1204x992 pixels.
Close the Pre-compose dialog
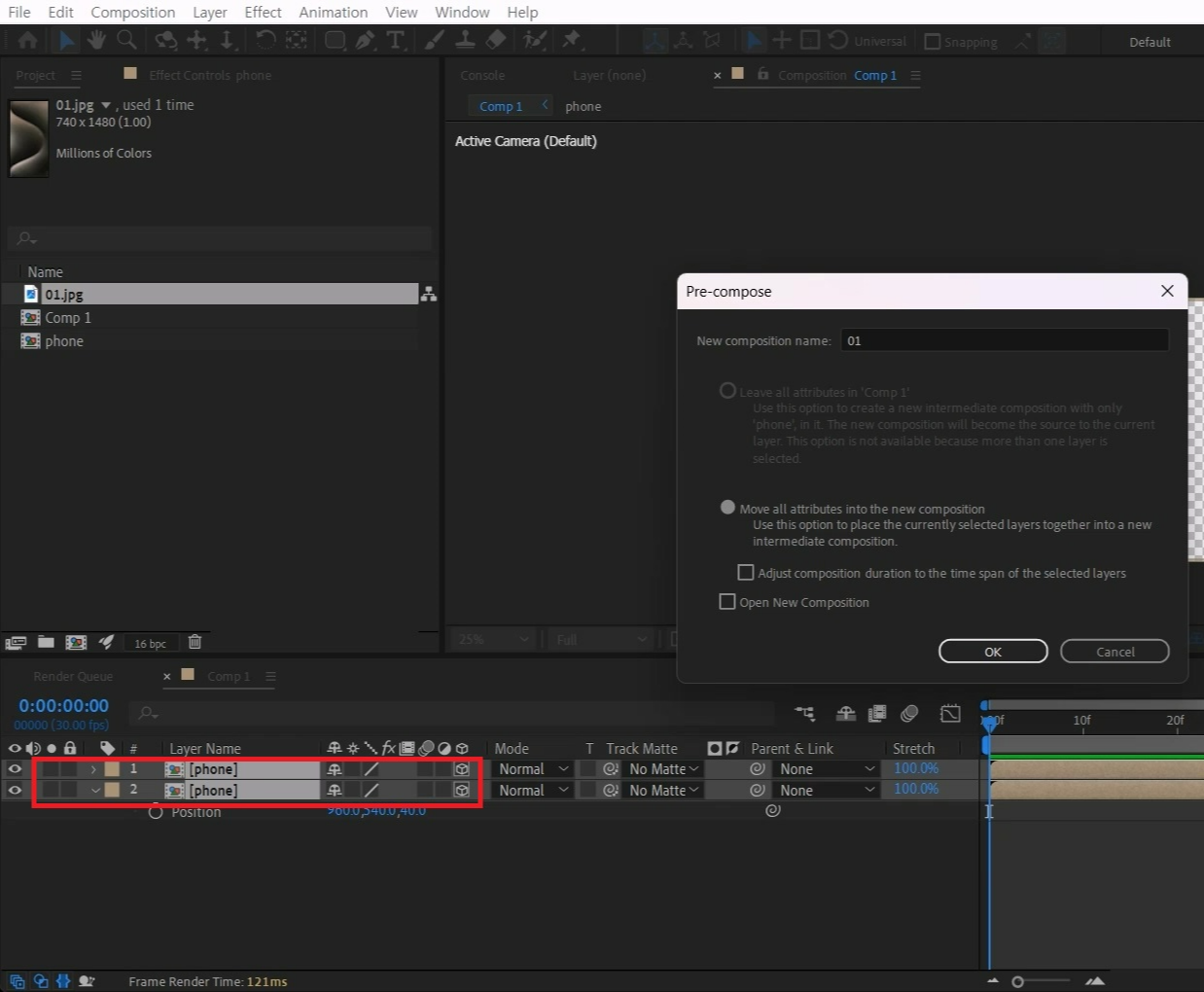1167,291
